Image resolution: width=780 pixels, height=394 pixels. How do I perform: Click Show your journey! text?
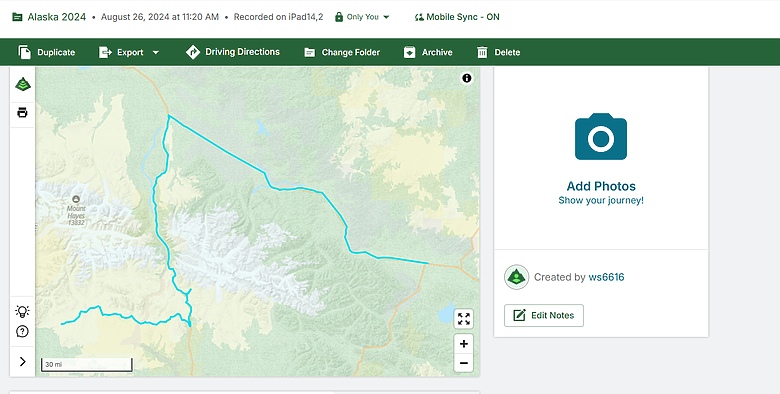[x=601, y=200]
